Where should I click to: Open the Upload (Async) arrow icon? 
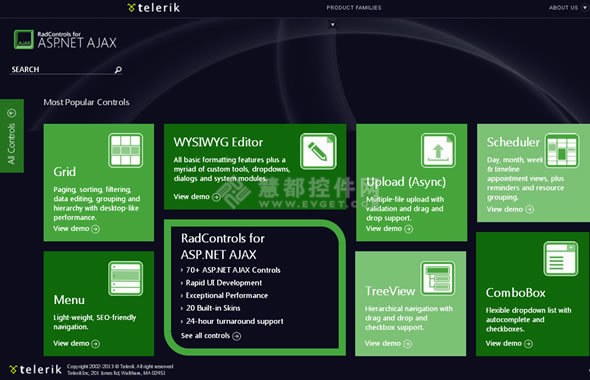[438, 150]
